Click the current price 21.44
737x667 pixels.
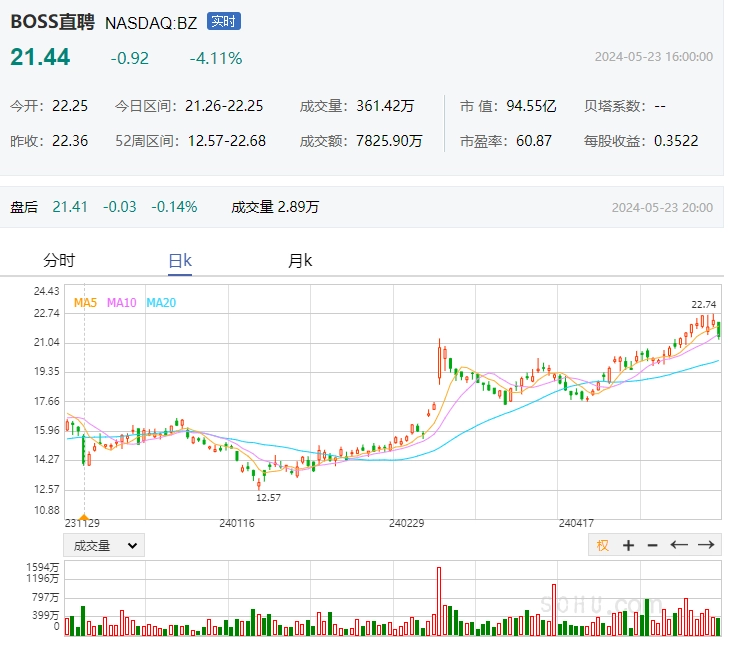click(40, 57)
